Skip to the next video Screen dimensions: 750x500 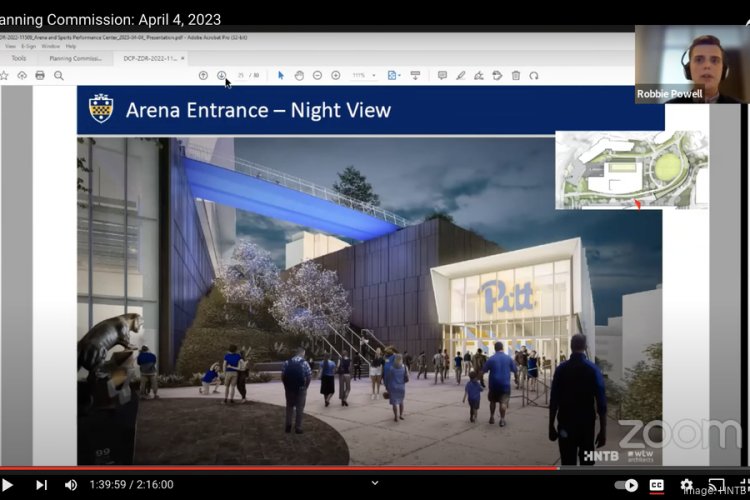click(42, 485)
